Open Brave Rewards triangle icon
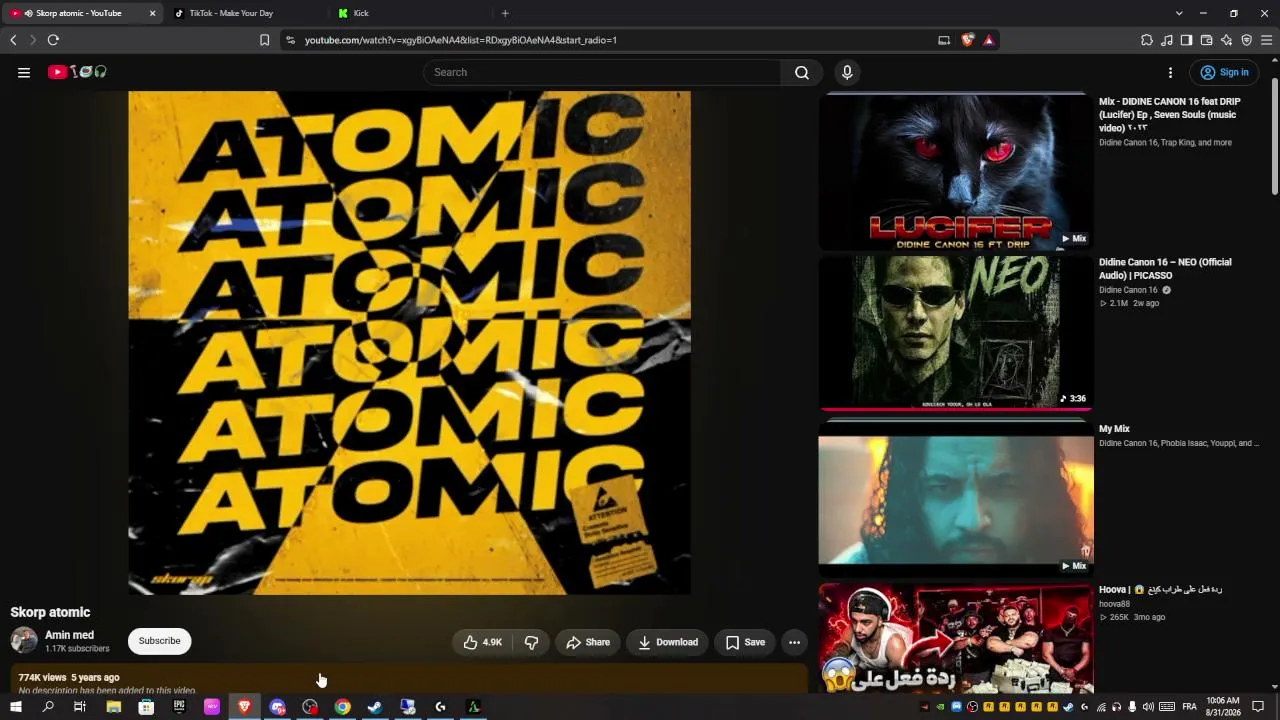The width and height of the screenshot is (1280, 720). (x=988, y=40)
